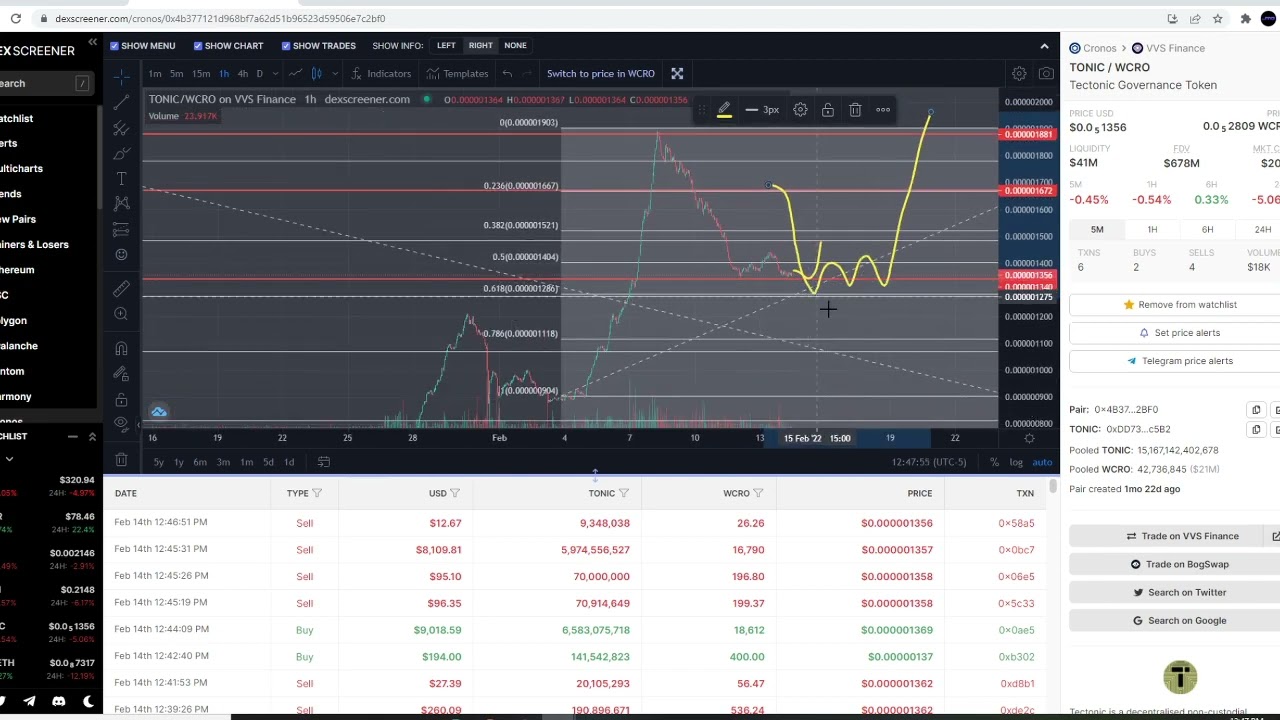This screenshot has width=1280, height=720.
Task: Click the browser reload button
Action: pos(15,18)
